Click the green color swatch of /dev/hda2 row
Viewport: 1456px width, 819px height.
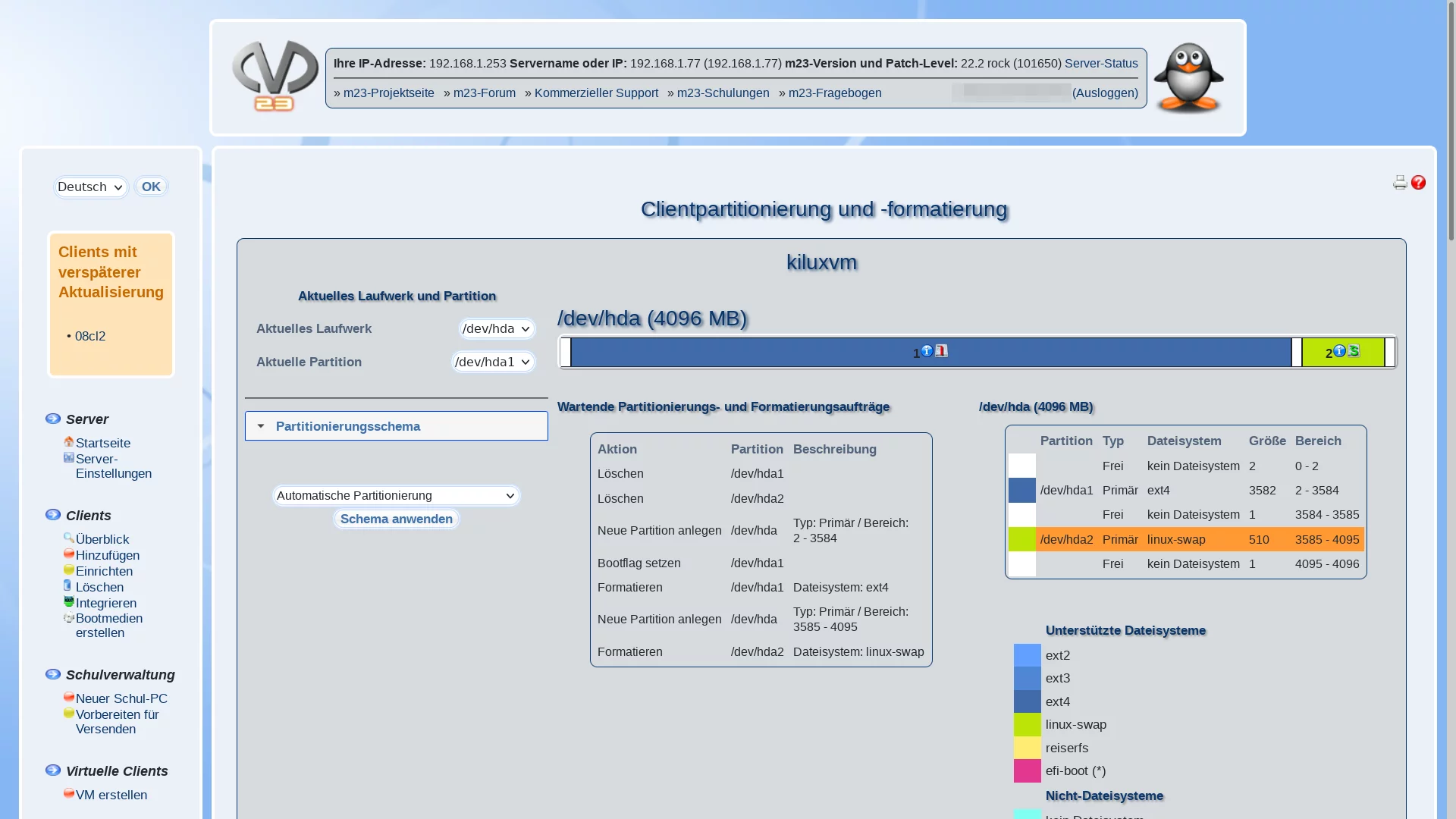(x=1022, y=540)
